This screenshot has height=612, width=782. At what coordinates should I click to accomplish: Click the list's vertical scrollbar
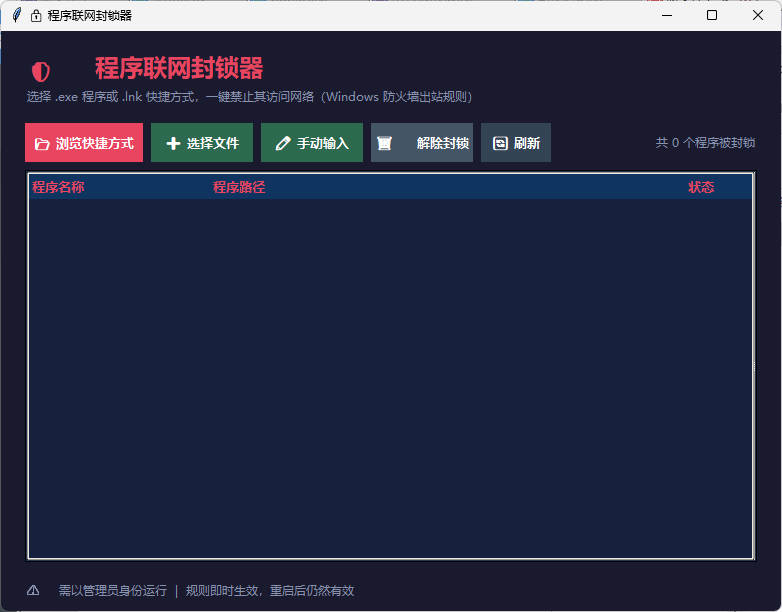[753, 366]
